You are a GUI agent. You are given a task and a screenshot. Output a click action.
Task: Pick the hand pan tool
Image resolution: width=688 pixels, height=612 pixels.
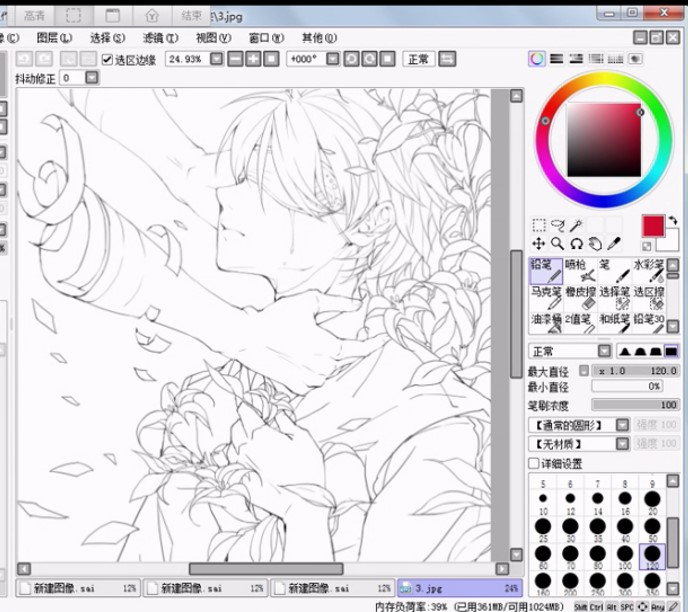coord(595,243)
